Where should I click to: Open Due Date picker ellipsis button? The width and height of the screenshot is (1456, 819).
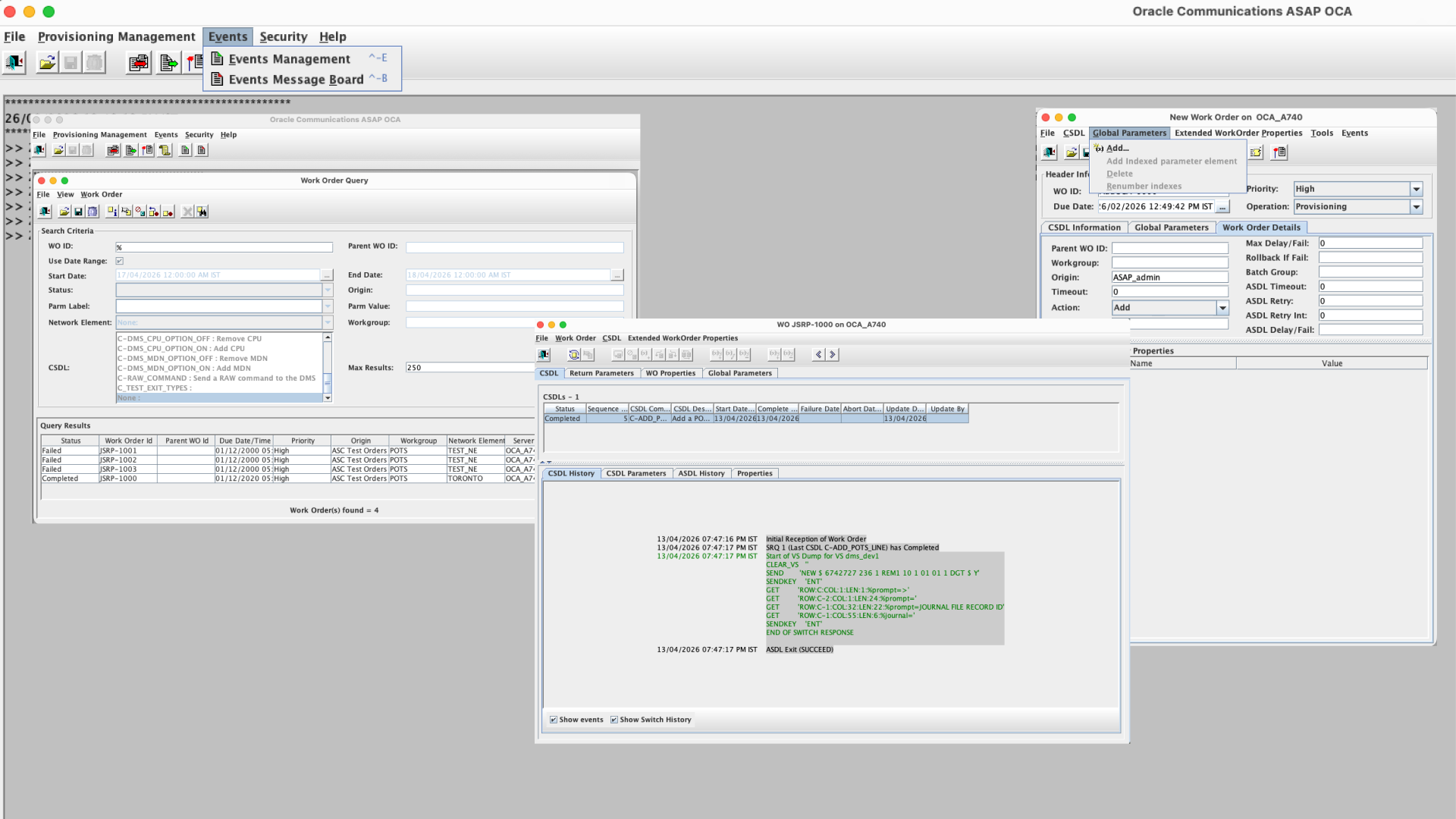[x=1222, y=207]
